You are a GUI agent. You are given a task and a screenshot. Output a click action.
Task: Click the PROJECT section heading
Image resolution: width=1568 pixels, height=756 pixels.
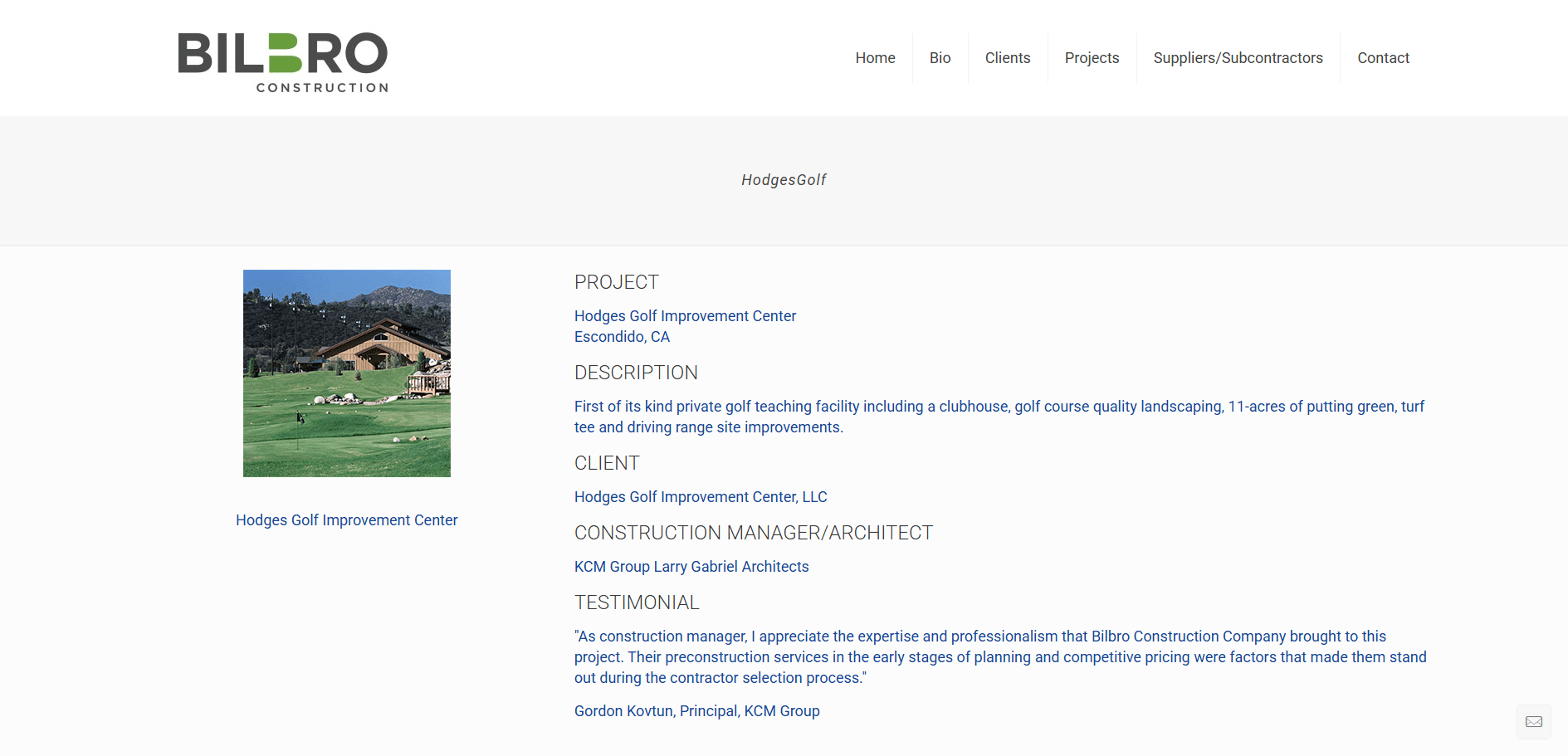coord(617,282)
